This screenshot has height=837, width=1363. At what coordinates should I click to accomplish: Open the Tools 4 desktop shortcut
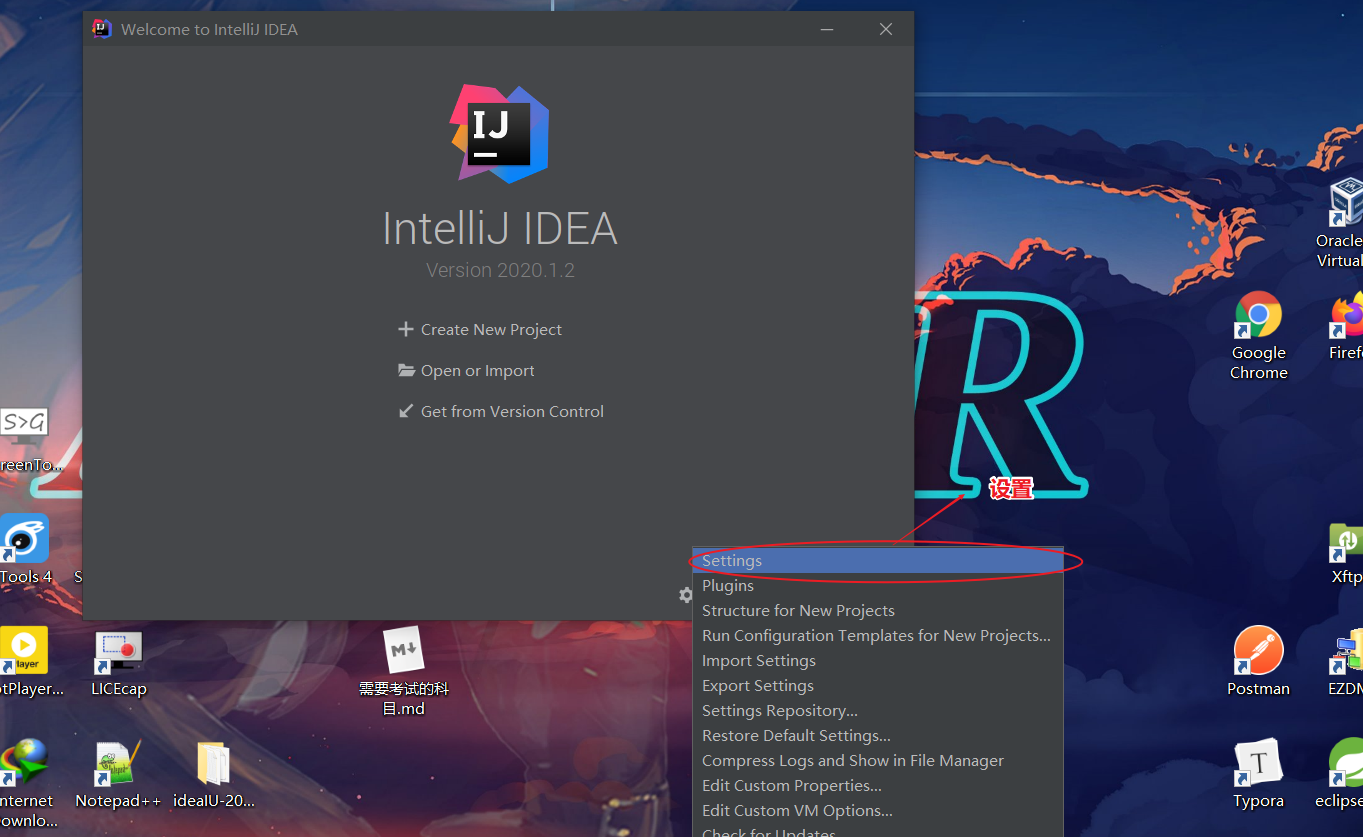pos(25,550)
